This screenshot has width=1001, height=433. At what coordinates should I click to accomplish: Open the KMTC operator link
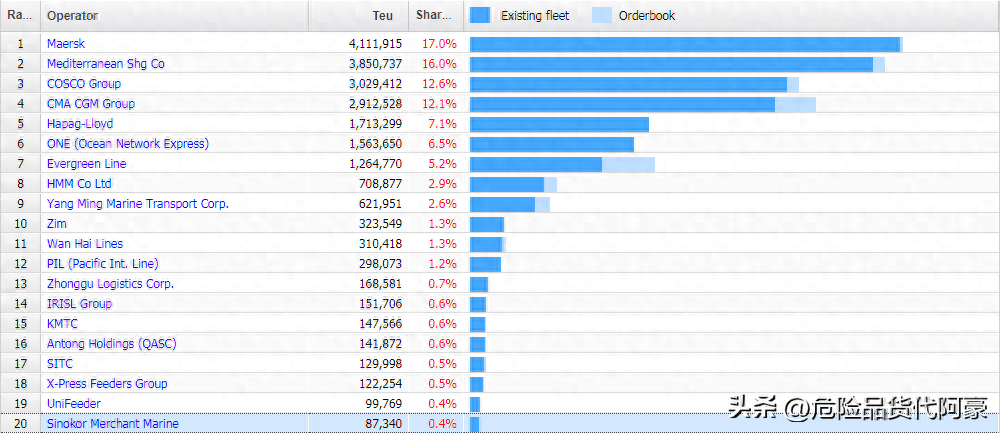[62, 323]
